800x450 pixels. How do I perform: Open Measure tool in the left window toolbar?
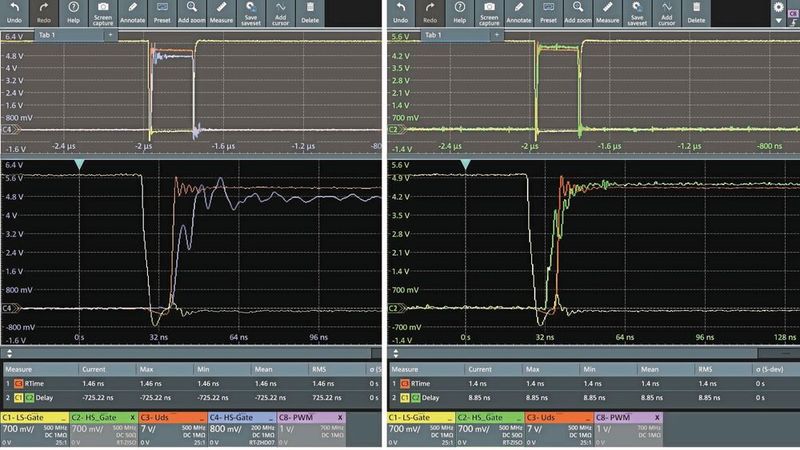221,13
